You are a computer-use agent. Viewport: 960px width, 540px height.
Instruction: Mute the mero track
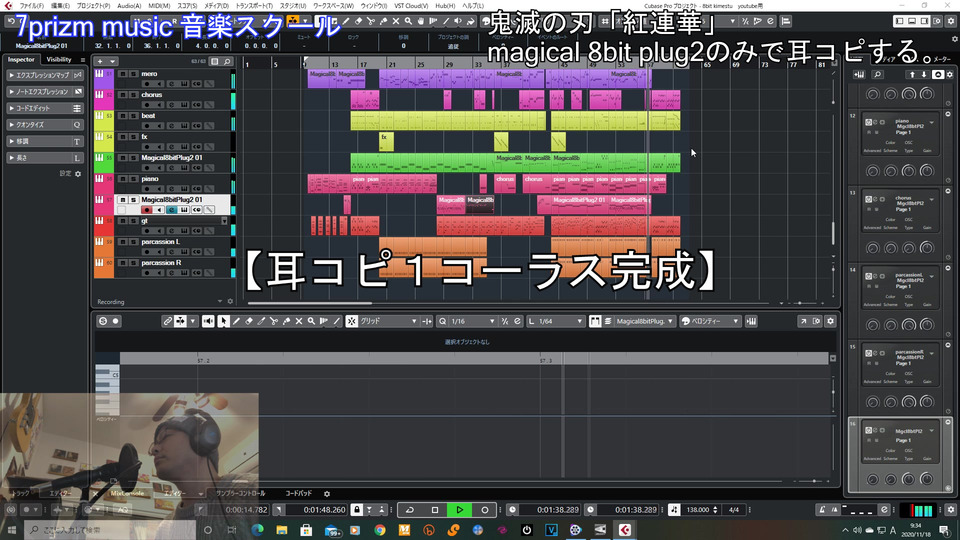(x=122, y=73)
